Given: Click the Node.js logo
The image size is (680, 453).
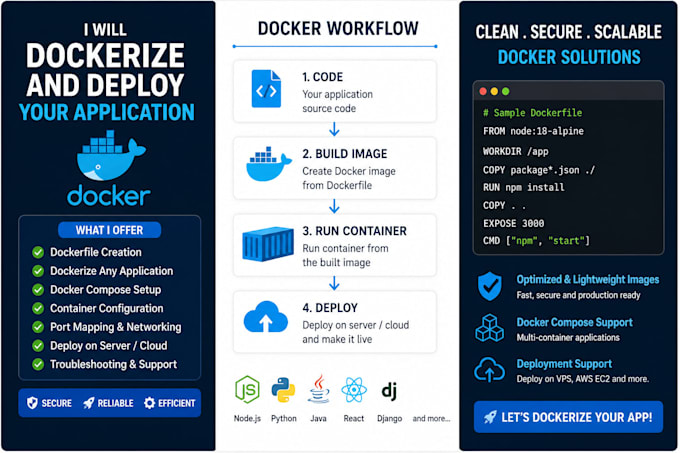Looking at the screenshot, I should (x=247, y=389).
